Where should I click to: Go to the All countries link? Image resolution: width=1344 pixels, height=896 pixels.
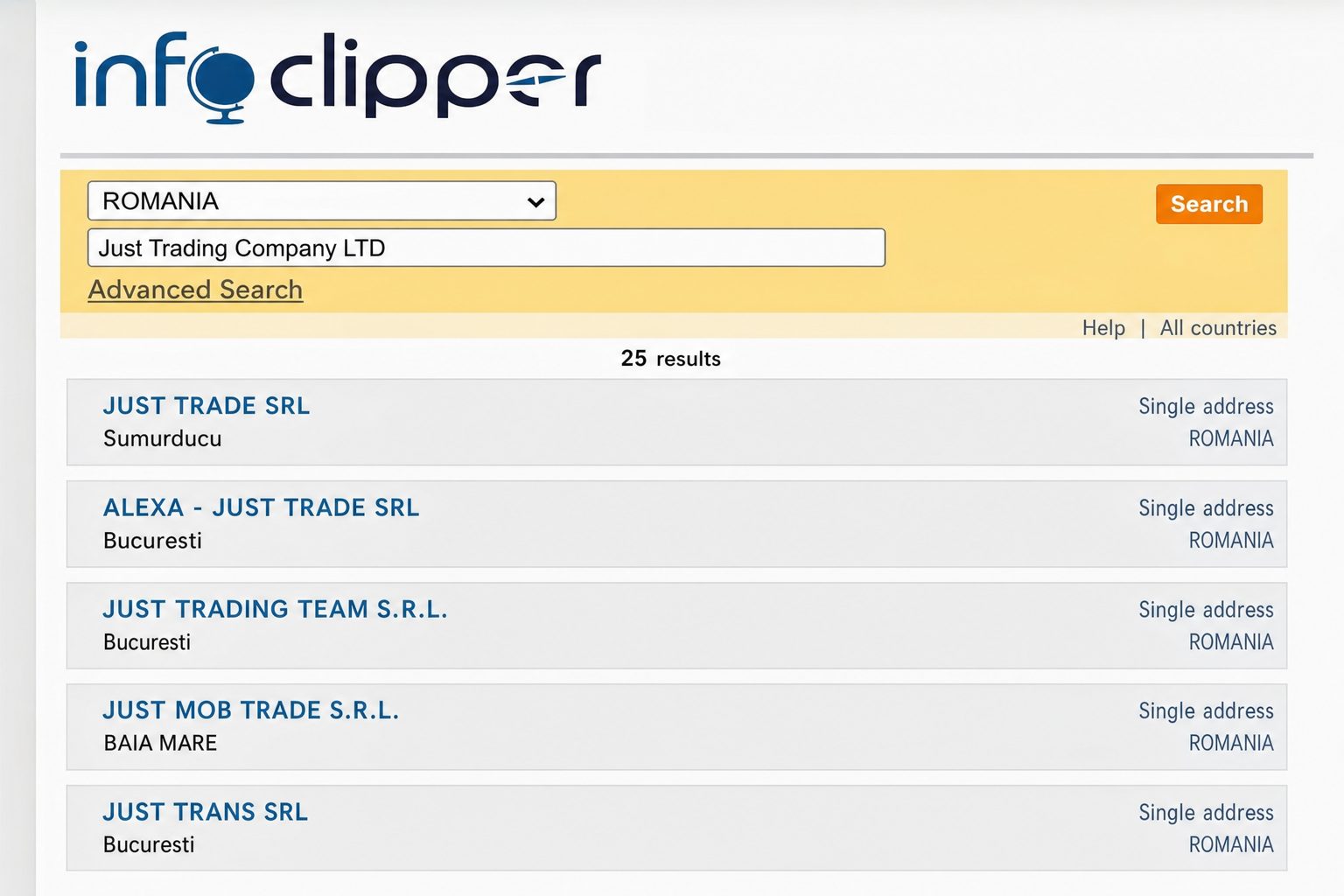(x=1218, y=328)
